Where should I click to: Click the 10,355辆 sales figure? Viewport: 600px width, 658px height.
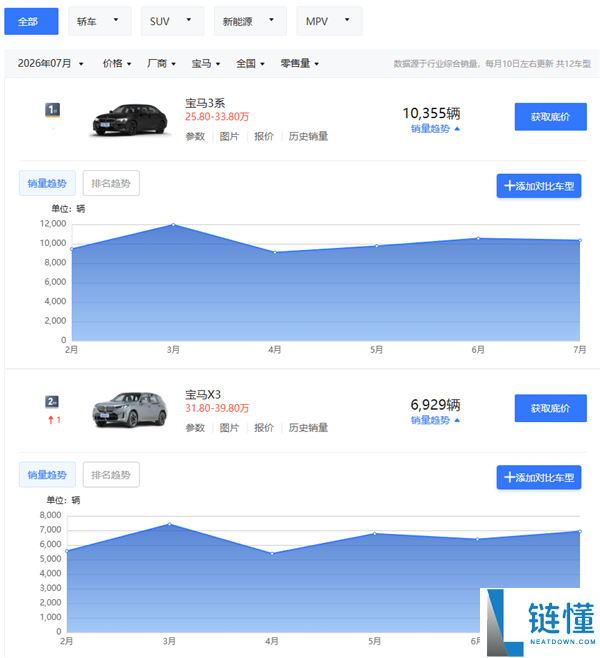tap(431, 113)
